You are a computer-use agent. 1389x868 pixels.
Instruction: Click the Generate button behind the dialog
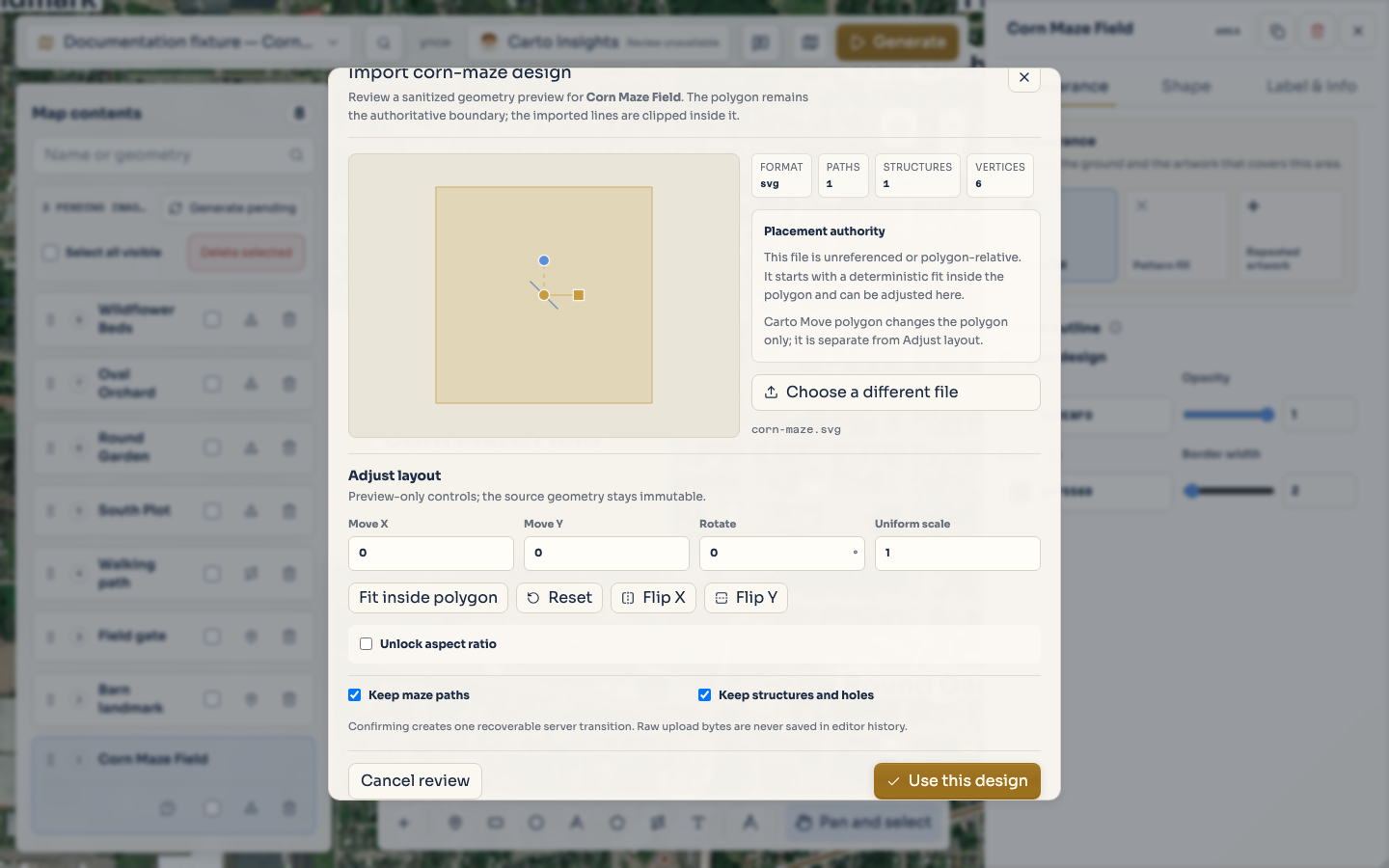click(x=897, y=42)
